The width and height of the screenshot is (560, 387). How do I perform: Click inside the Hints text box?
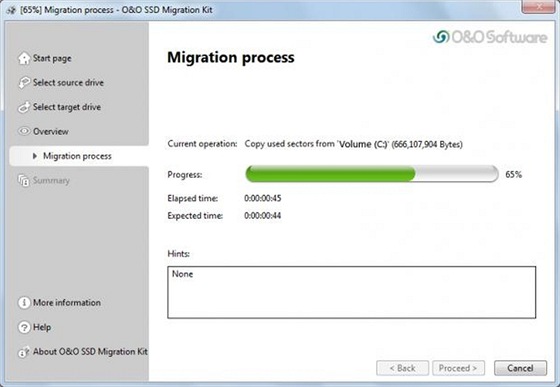[x=352, y=292]
